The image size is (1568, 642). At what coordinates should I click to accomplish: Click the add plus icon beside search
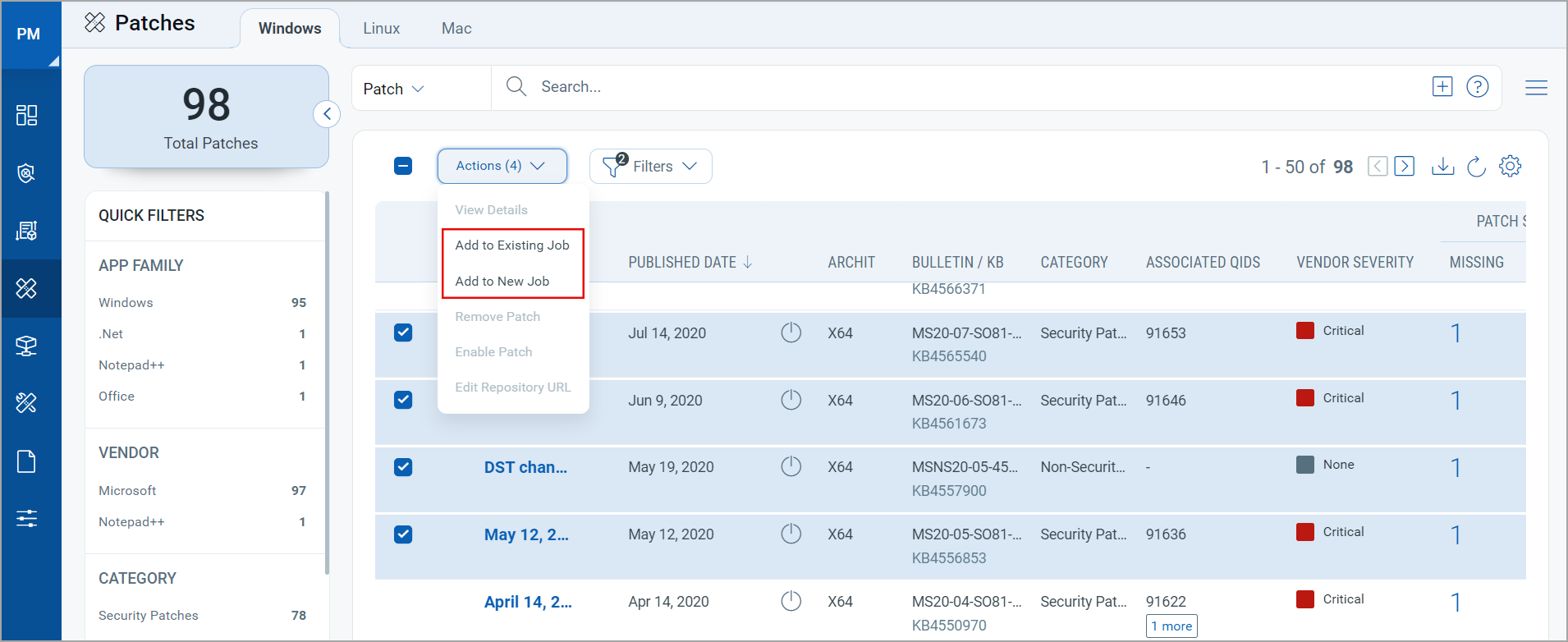(1442, 86)
